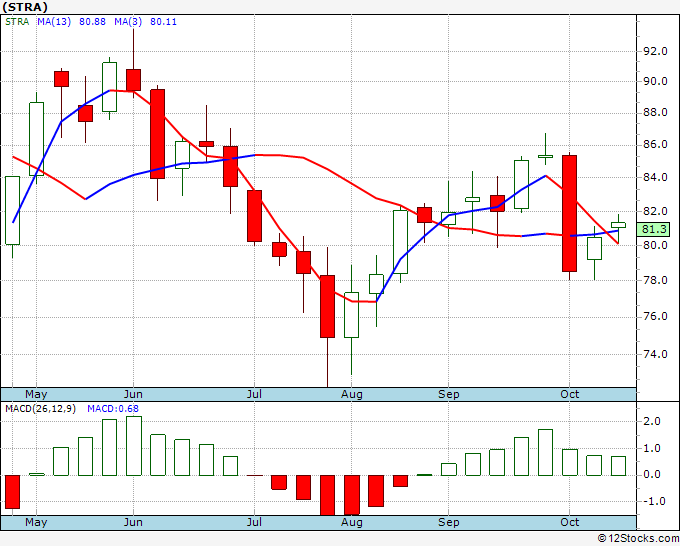Click Sep on the MACD month axis
This screenshot has width=680, height=546.
pos(448,522)
